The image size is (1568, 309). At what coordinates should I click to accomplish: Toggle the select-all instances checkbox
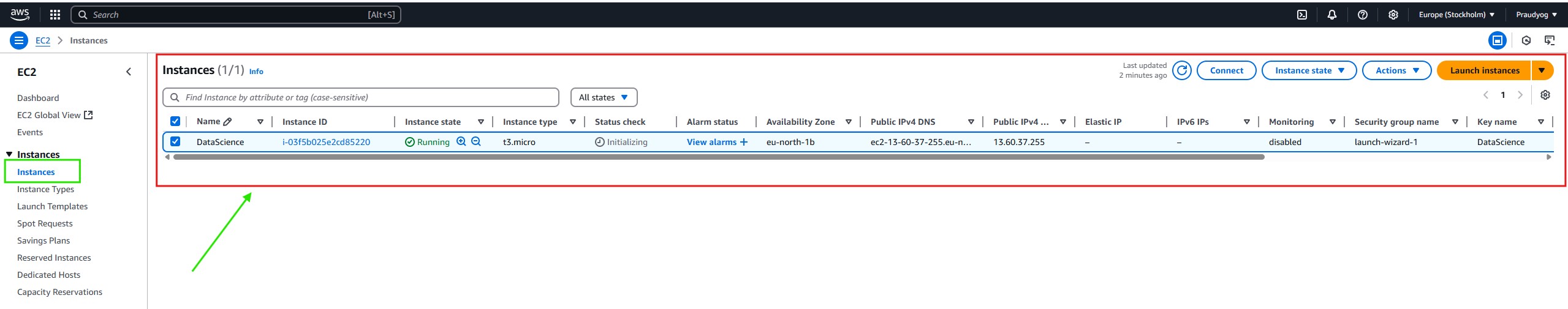pos(175,121)
